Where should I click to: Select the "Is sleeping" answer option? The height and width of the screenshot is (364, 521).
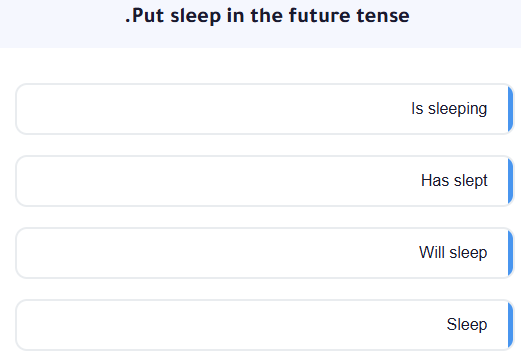[265, 109]
